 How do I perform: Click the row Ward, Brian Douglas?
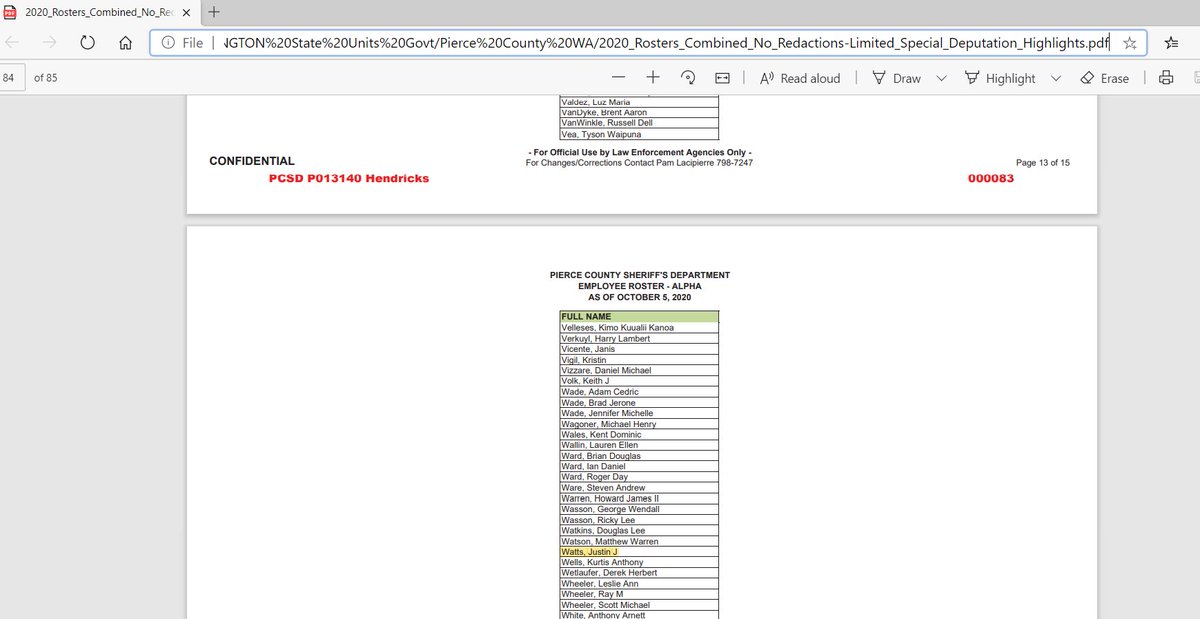coord(639,456)
